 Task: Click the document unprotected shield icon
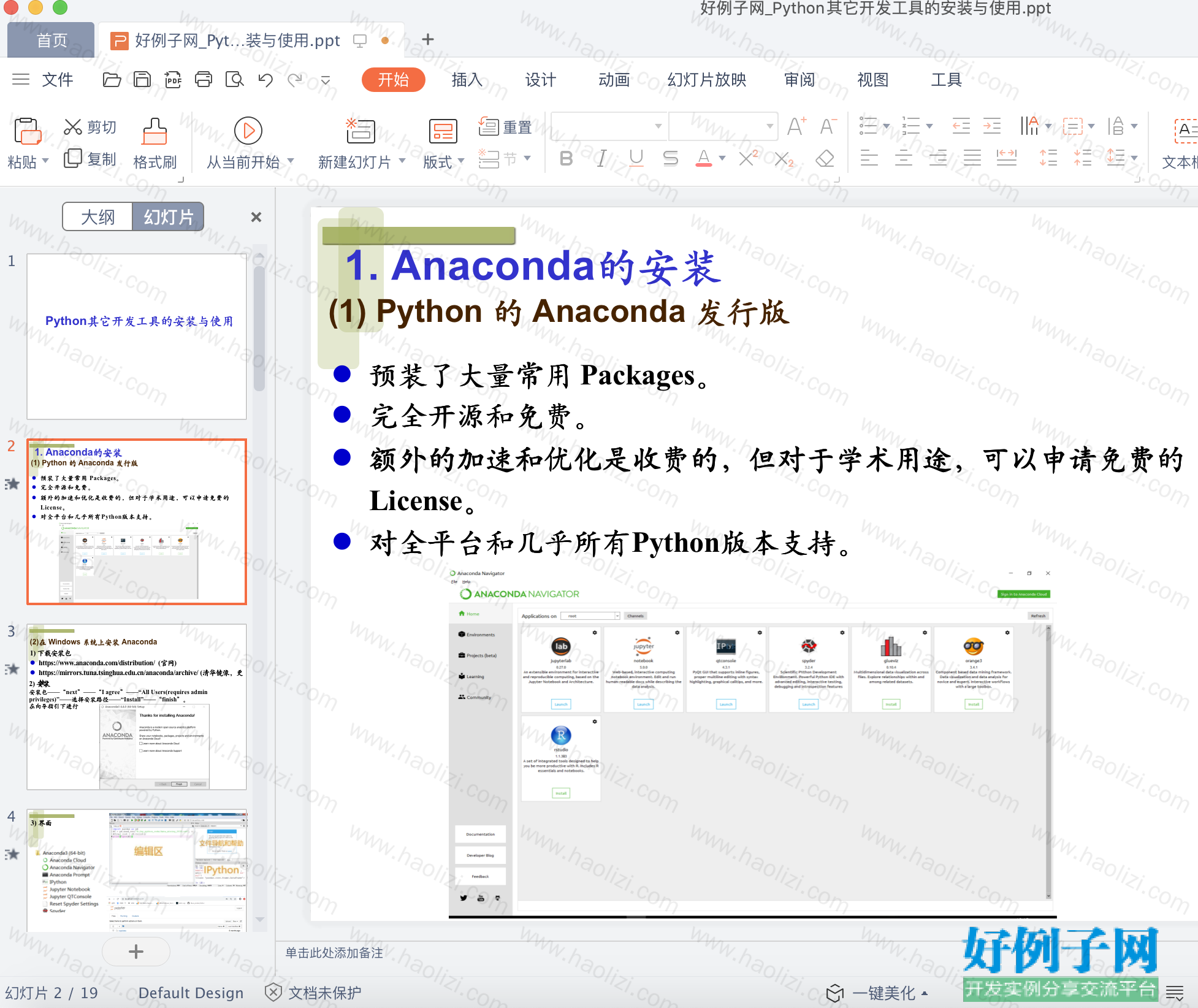point(273,992)
